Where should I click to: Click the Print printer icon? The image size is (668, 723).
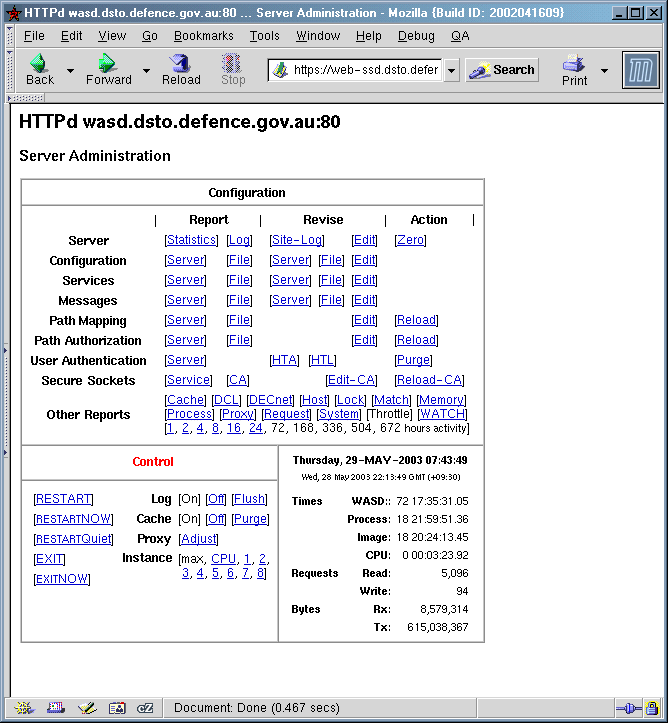click(574, 63)
